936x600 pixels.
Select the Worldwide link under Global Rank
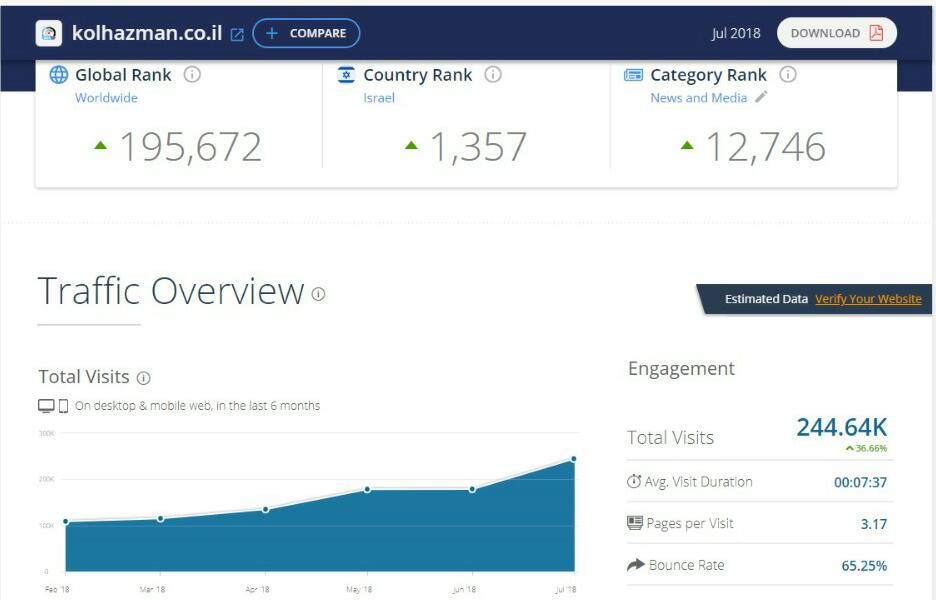coord(106,98)
